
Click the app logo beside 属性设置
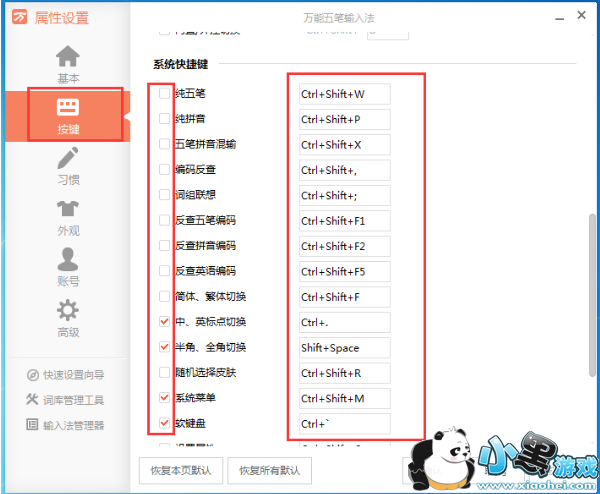19,17
